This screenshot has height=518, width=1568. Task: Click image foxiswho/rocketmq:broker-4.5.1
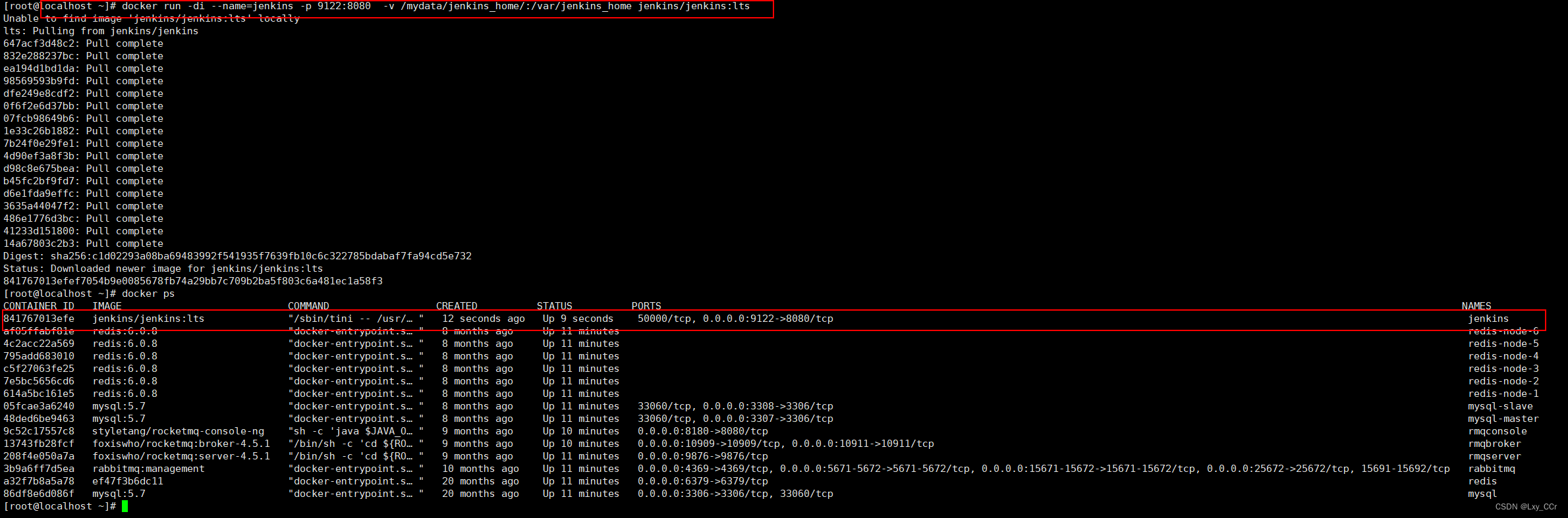[x=181, y=444]
